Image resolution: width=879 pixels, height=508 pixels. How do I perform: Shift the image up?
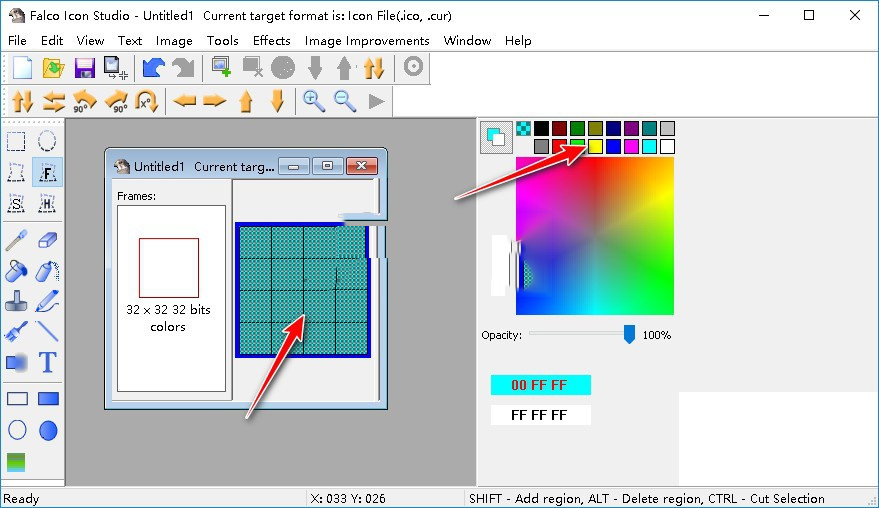(x=246, y=101)
